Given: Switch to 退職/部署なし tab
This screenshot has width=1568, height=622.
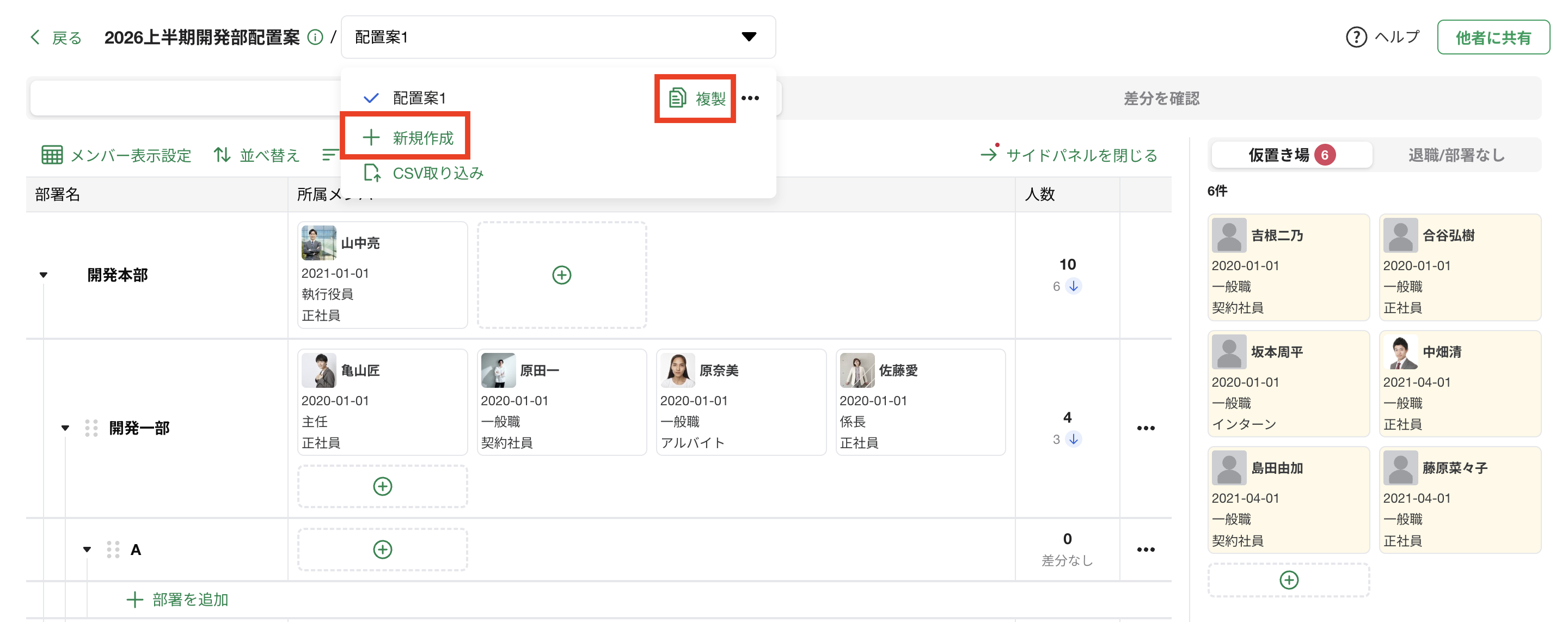Looking at the screenshot, I should pyautogui.click(x=1456, y=155).
